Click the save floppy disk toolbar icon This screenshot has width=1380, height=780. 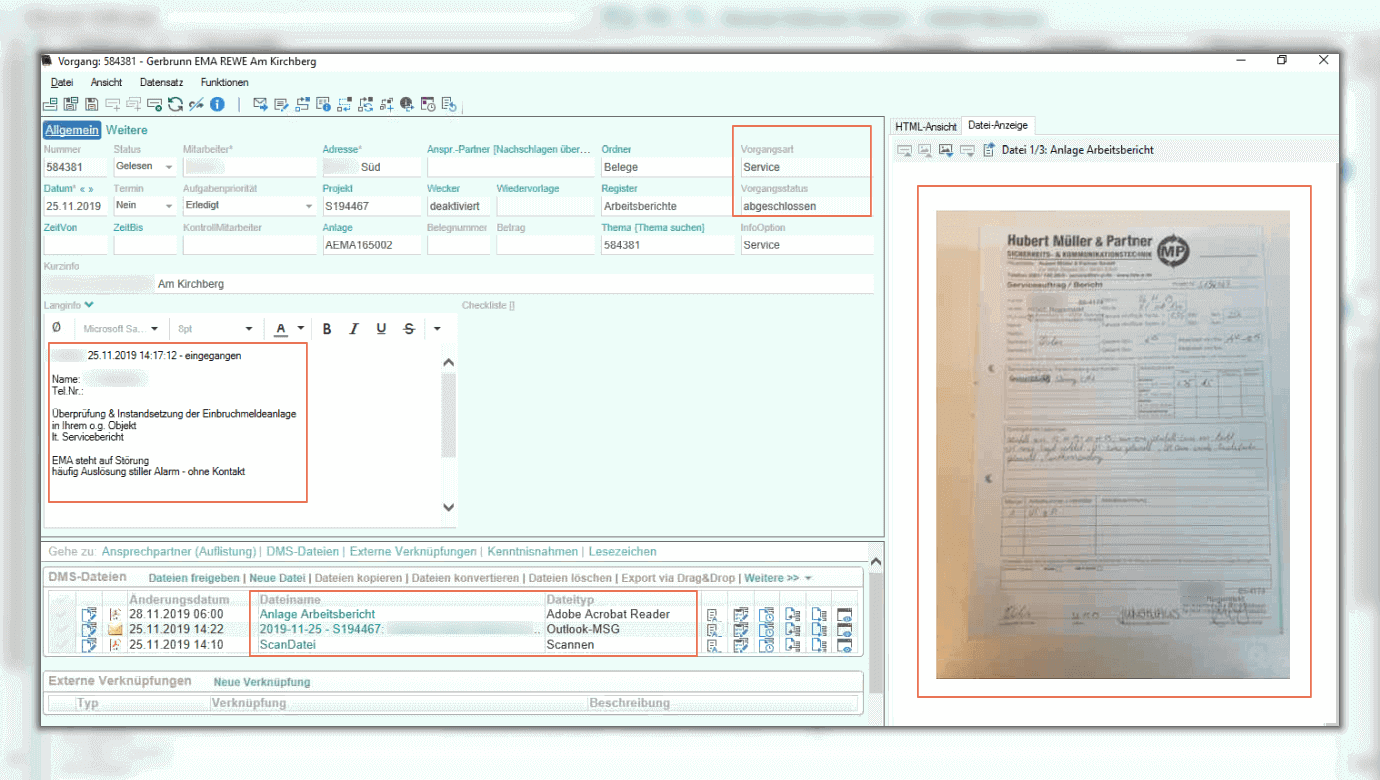point(91,104)
